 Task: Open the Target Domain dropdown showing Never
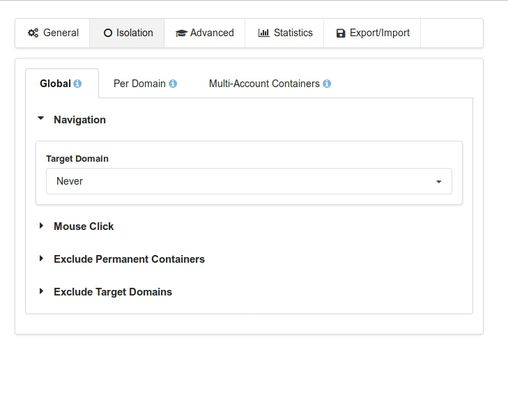pyautogui.click(x=249, y=181)
